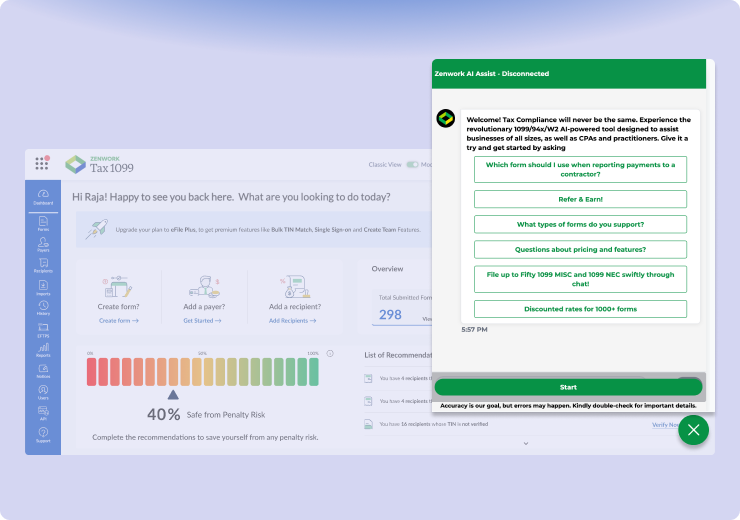Follow the 'Get Started' payer link
The height and width of the screenshot is (520, 740).
pos(202,320)
